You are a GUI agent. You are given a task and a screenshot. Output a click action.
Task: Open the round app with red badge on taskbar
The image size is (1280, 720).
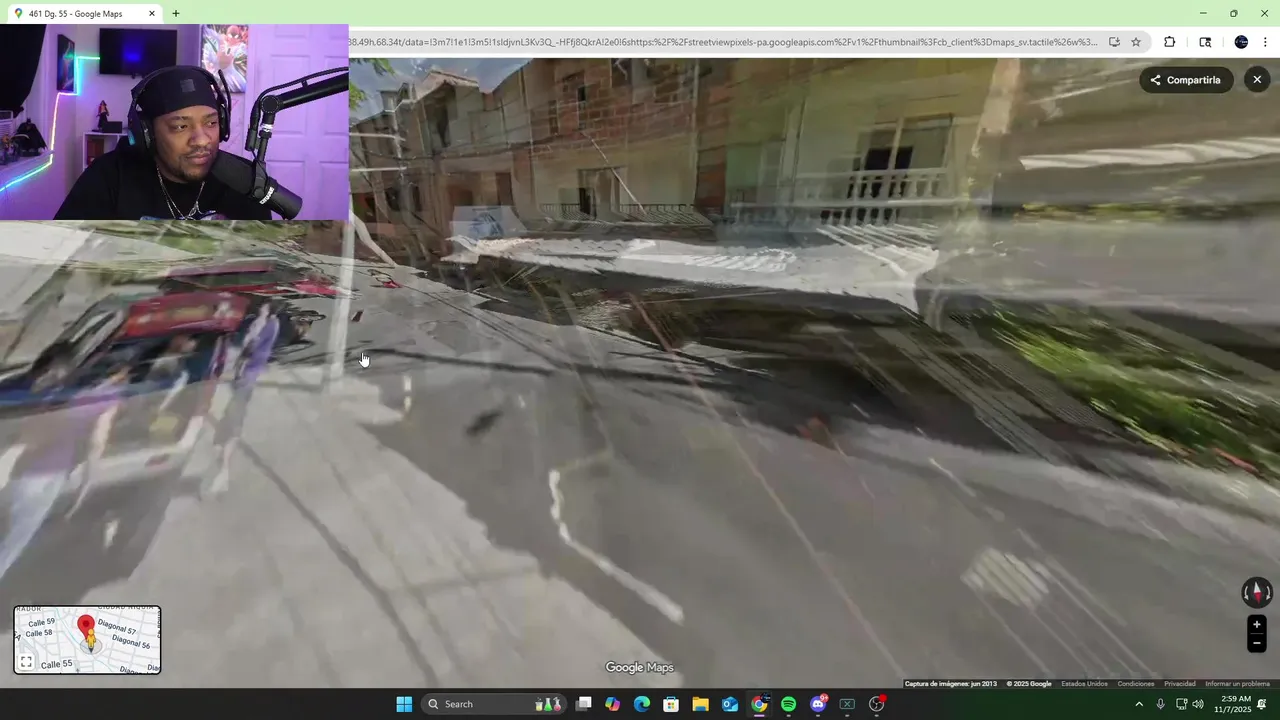(877, 704)
